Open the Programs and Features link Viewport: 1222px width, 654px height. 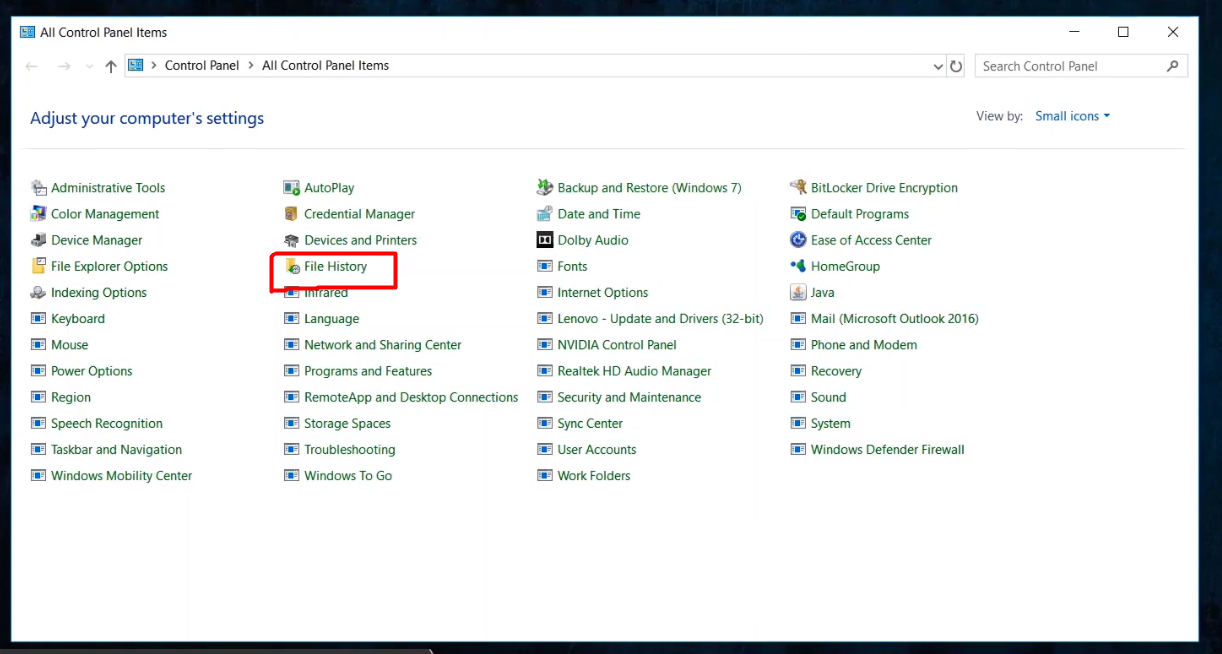click(x=368, y=371)
